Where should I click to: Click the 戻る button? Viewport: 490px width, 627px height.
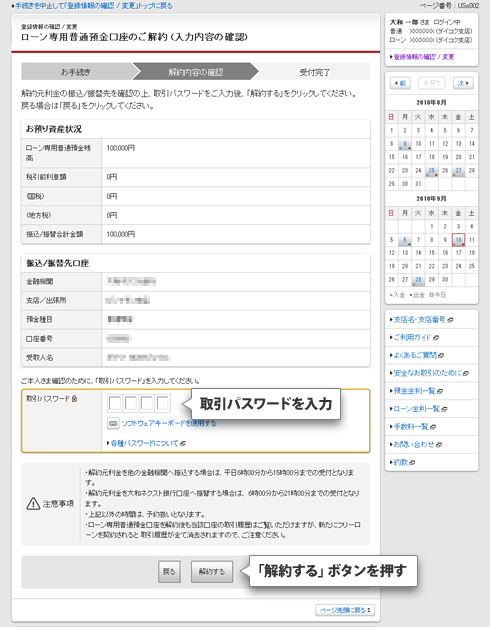click(169, 571)
